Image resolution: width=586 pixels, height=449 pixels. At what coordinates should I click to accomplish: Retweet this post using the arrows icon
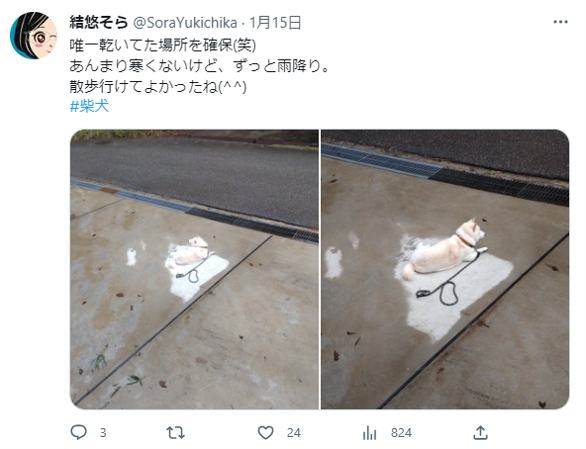point(175,433)
